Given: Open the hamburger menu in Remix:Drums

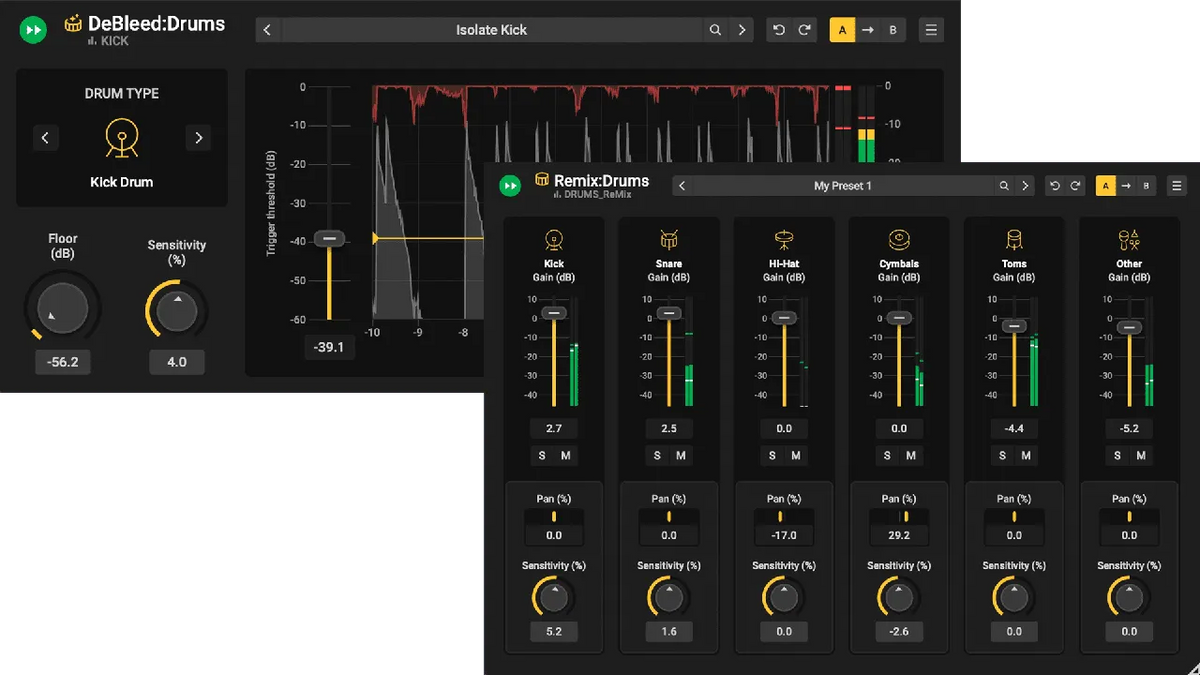Looking at the screenshot, I should coord(1176,185).
